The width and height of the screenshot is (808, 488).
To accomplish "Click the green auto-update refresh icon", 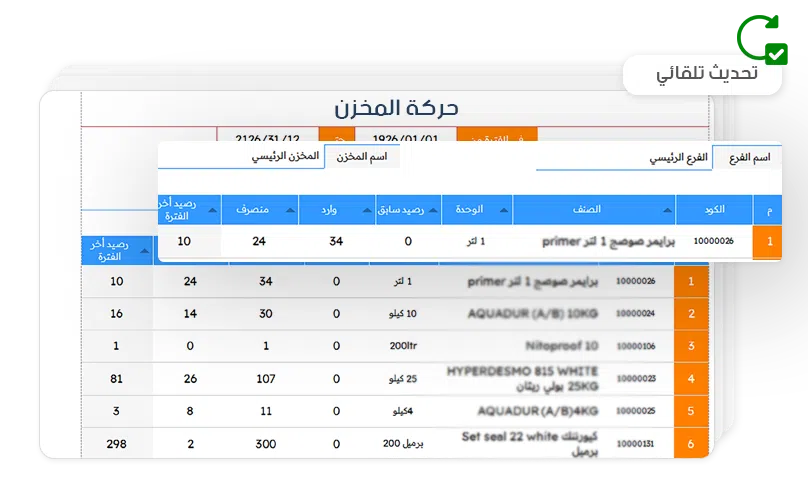I will click(762, 40).
